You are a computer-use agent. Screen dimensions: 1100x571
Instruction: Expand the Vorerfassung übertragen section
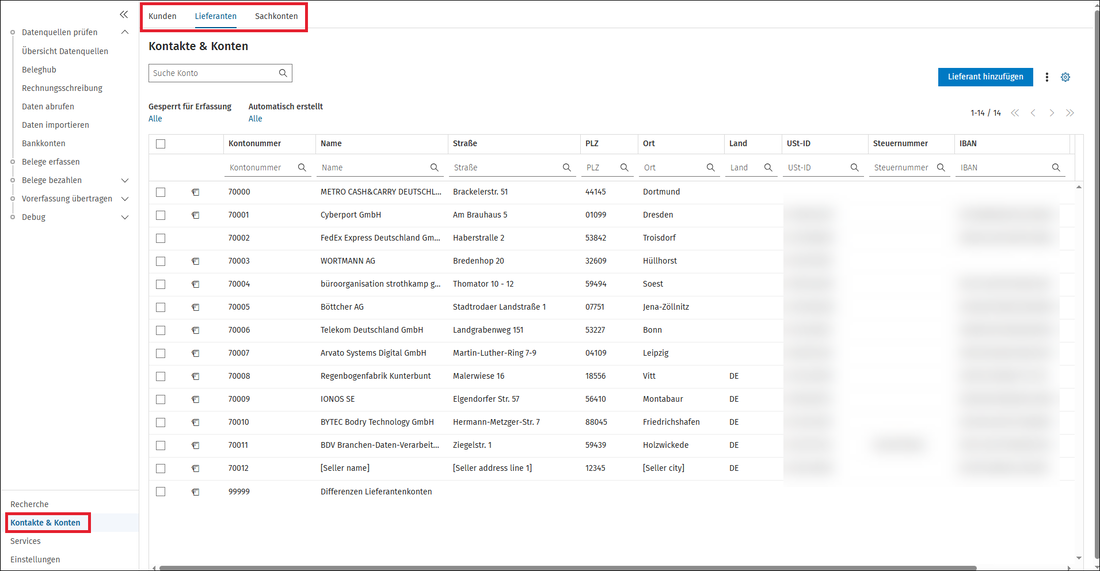click(125, 199)
